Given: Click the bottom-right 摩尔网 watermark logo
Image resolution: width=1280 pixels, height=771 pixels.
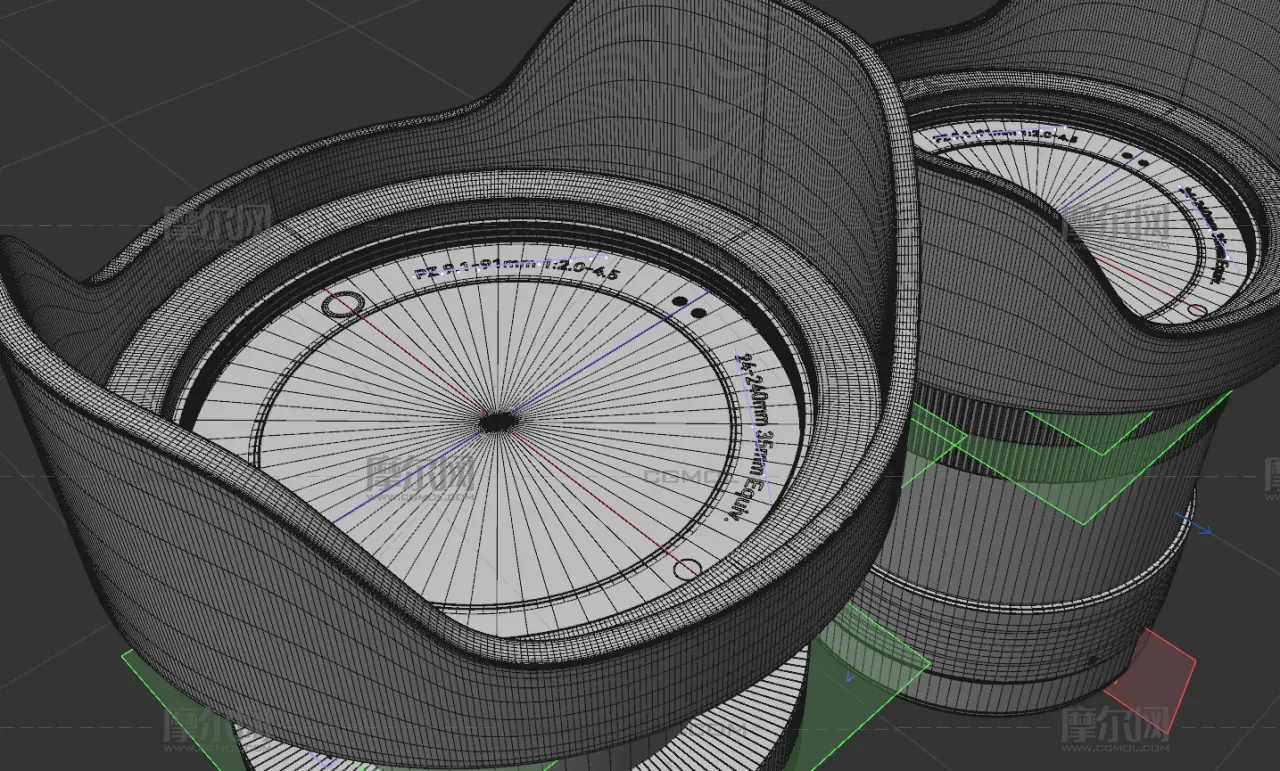Looking at the screenshot, I should pyautogui.click(x=1115, y=730).
